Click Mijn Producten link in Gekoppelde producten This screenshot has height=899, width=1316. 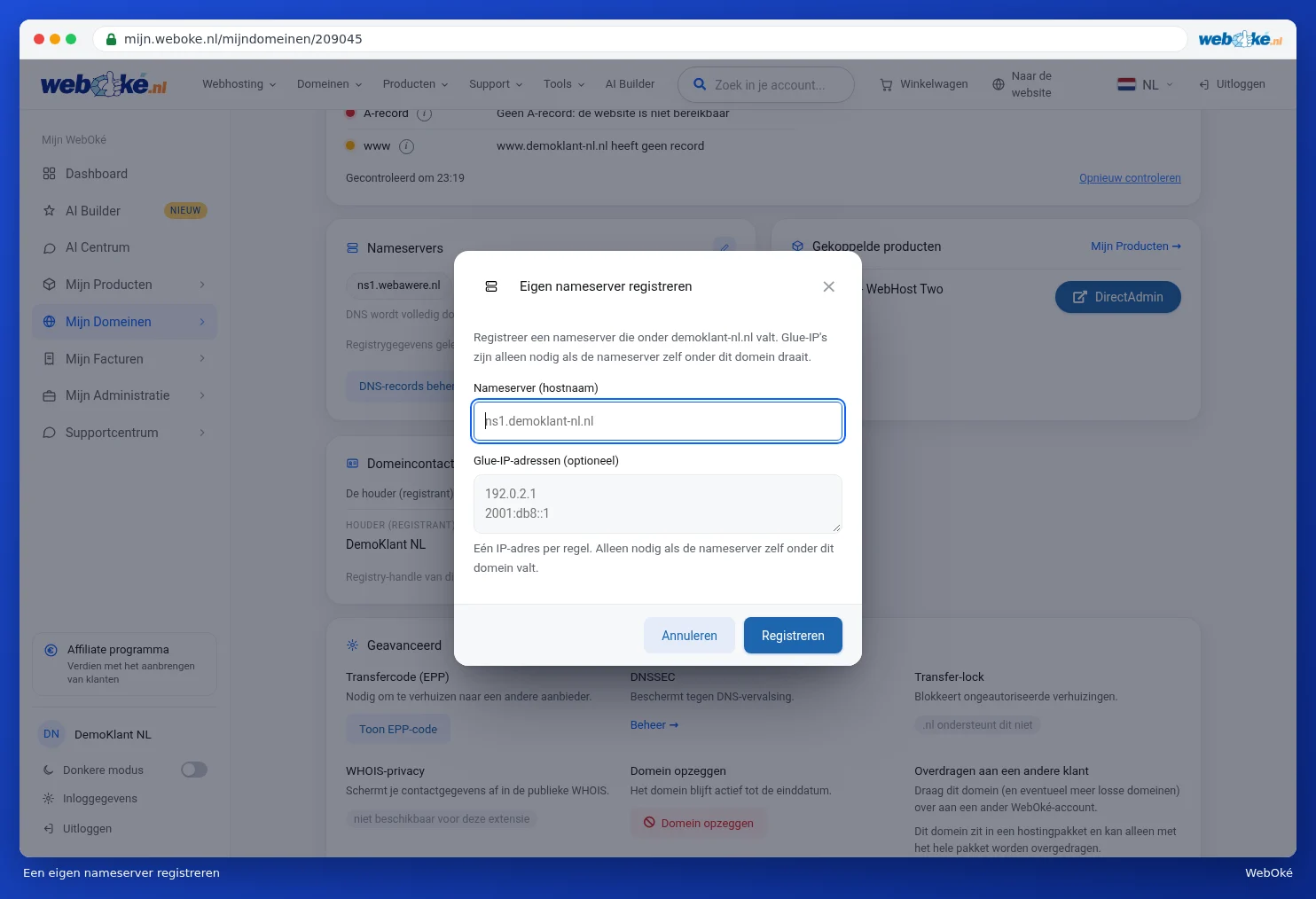click(1136, 246)
